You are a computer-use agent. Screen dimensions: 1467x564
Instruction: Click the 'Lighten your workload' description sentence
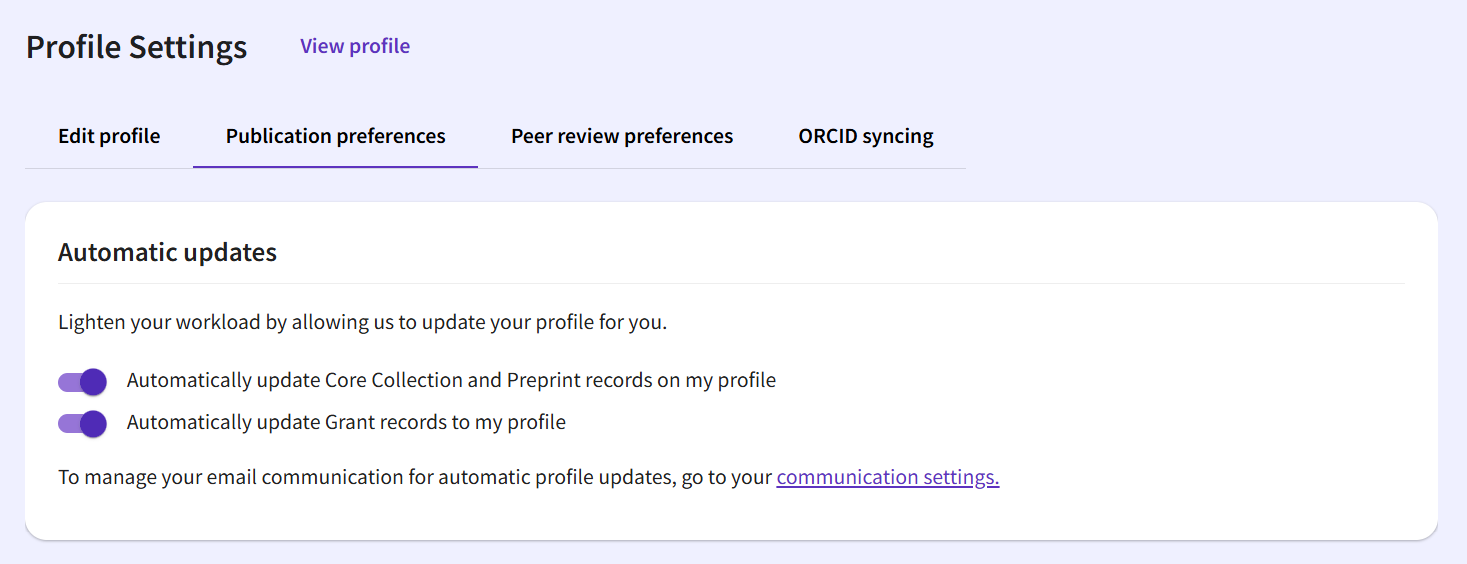[x=362, y=322]
